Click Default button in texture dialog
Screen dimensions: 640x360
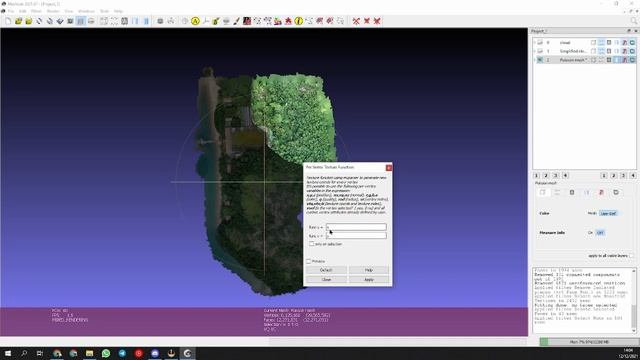326,270
